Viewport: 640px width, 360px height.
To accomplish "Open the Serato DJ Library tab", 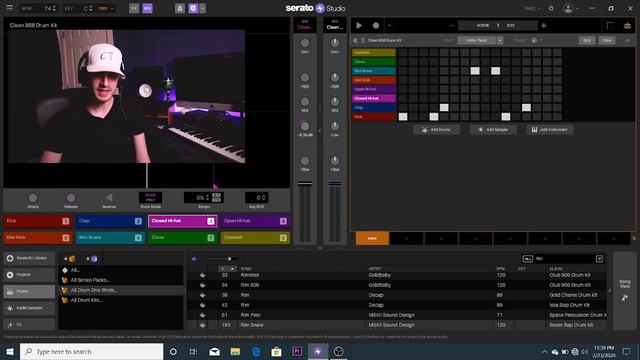I will point(29,258).
